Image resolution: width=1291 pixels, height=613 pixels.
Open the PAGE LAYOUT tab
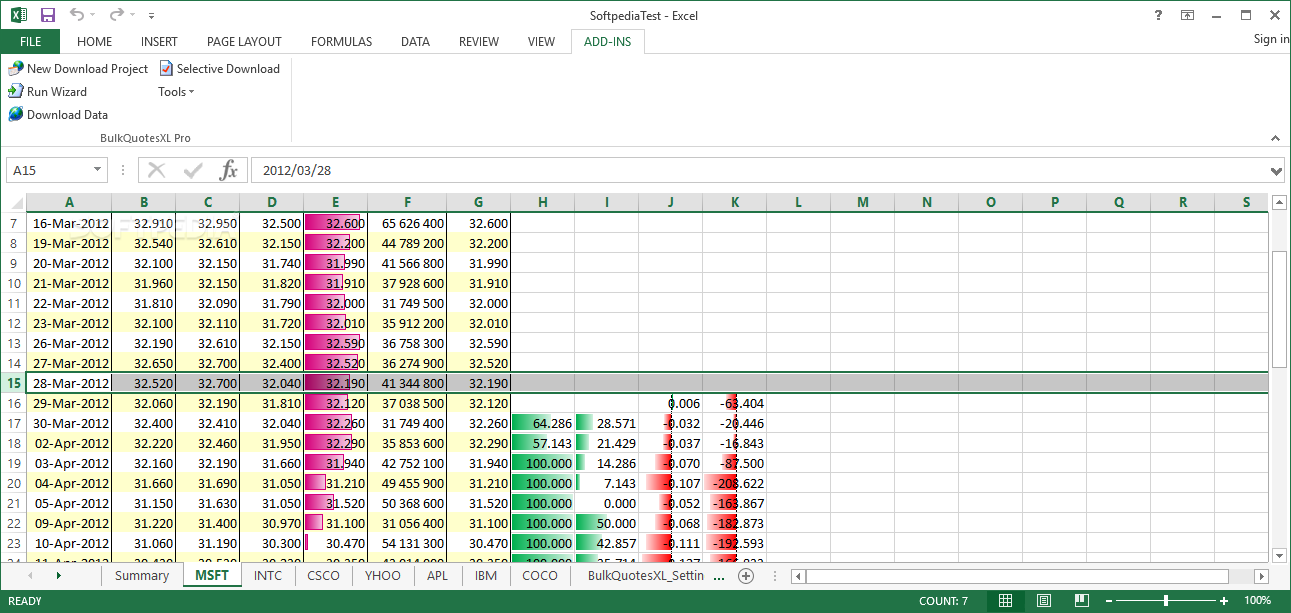(x=244, y=42)
